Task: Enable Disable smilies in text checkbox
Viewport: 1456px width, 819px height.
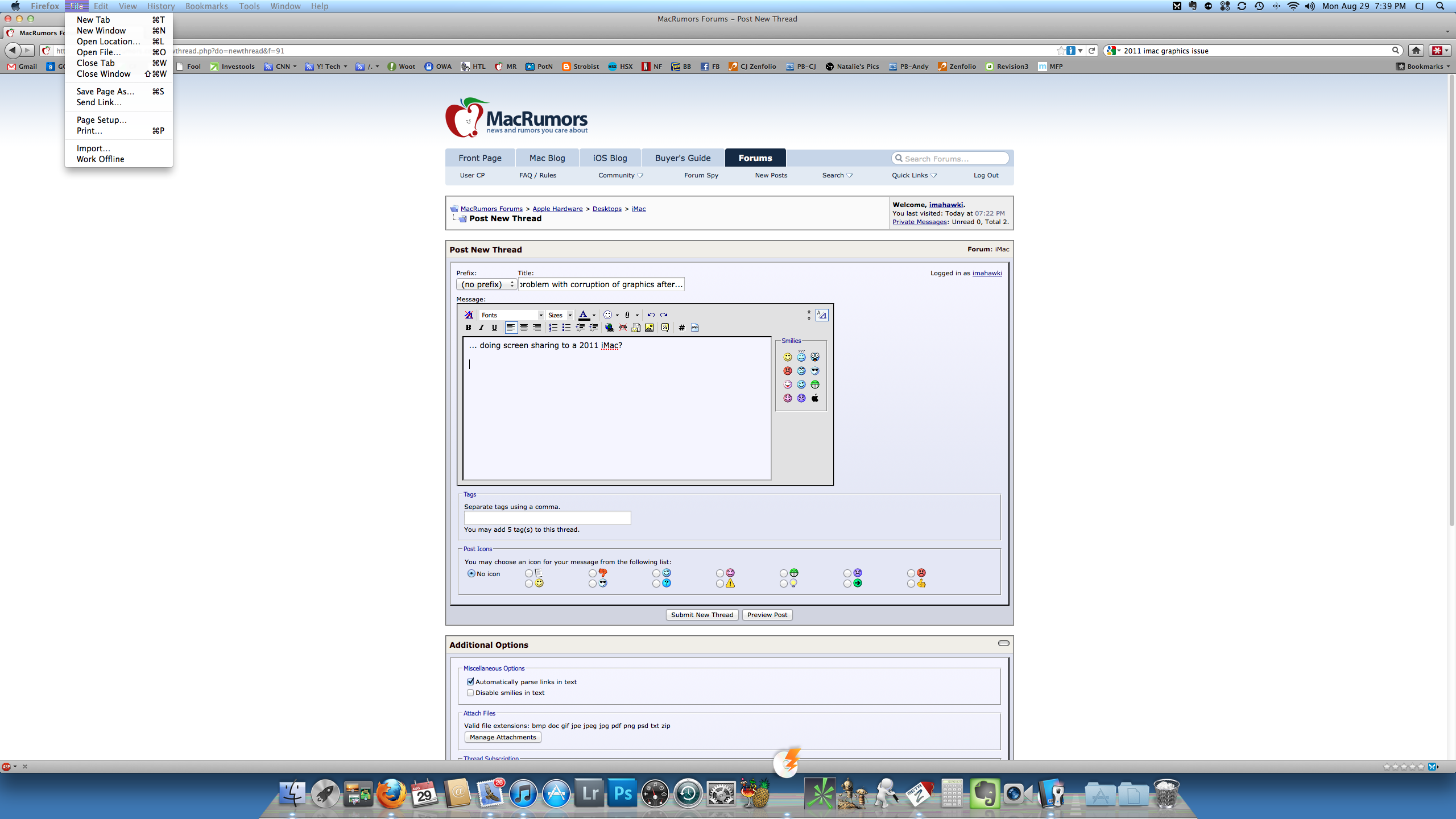Action: (470, 693)
